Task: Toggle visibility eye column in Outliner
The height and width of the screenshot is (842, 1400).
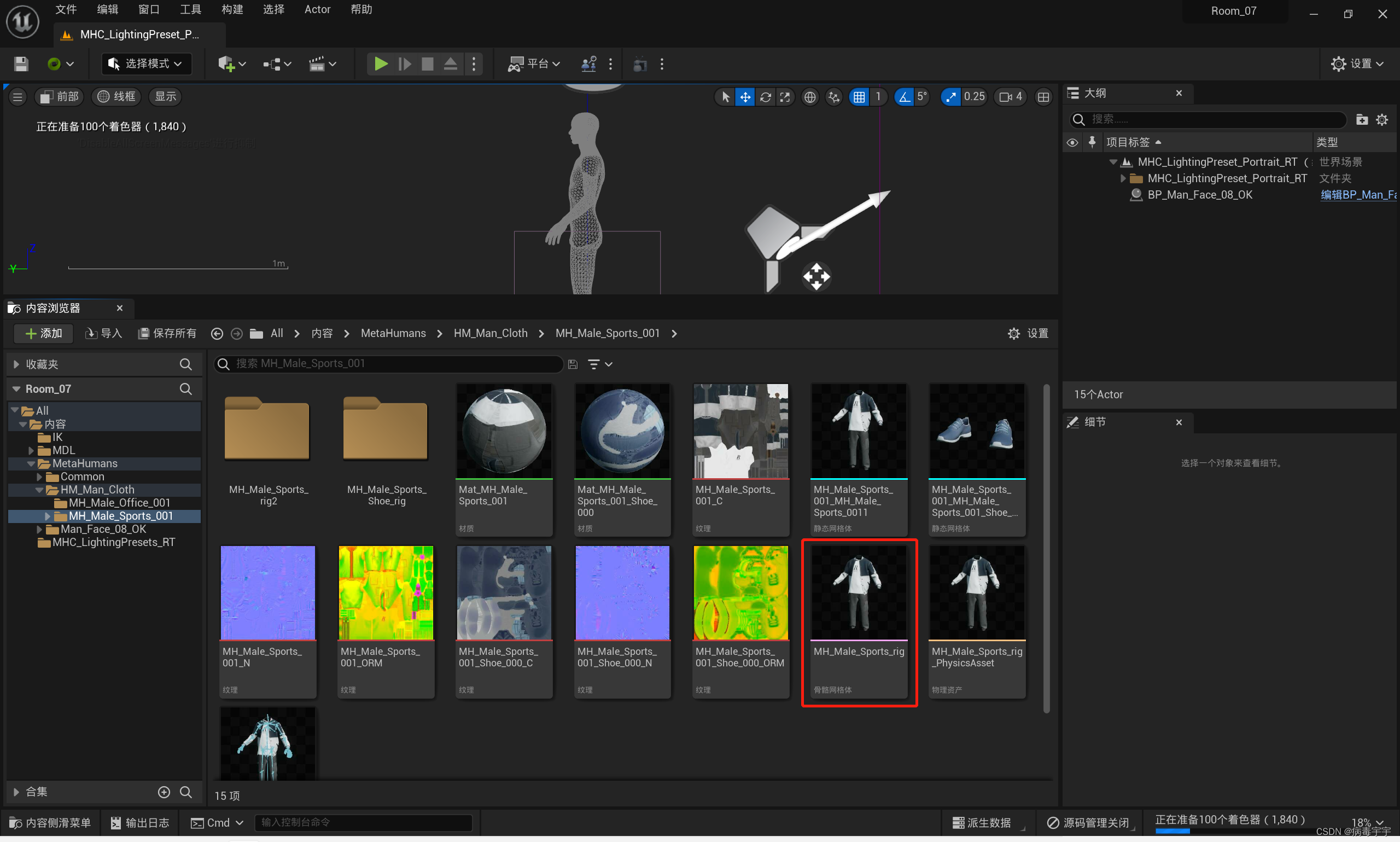Action: click(1072, 142)
